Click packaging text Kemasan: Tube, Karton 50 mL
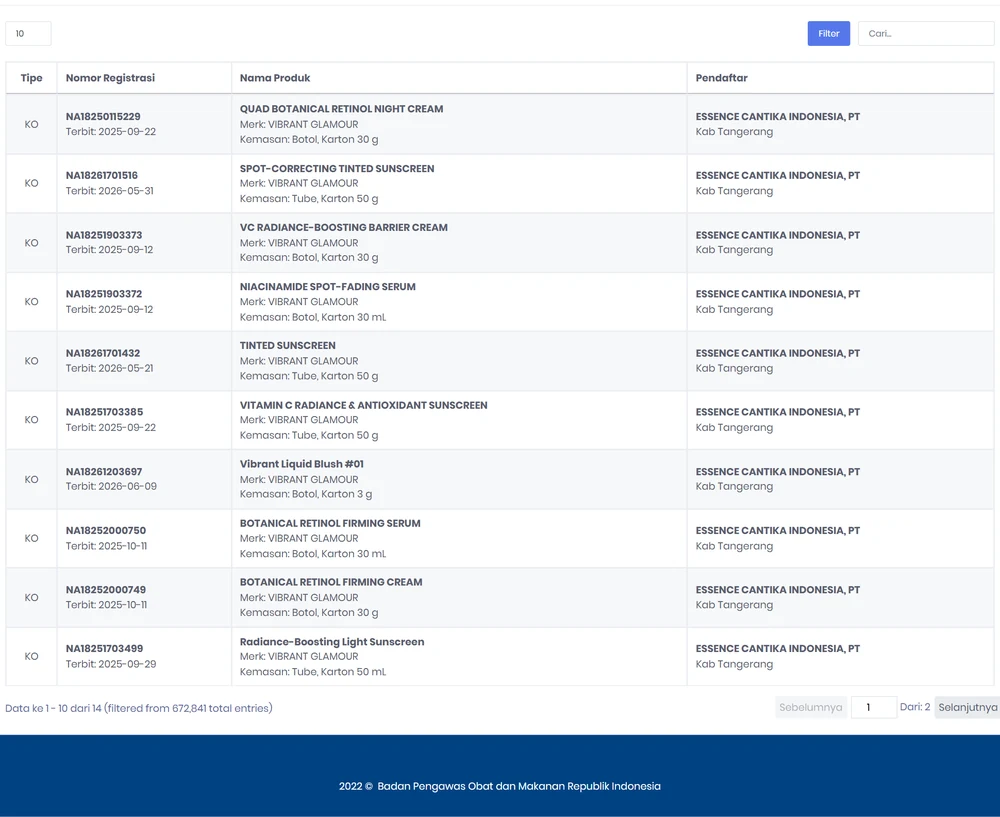Screen dimensions: 1000x817 [x=313, y=672]
